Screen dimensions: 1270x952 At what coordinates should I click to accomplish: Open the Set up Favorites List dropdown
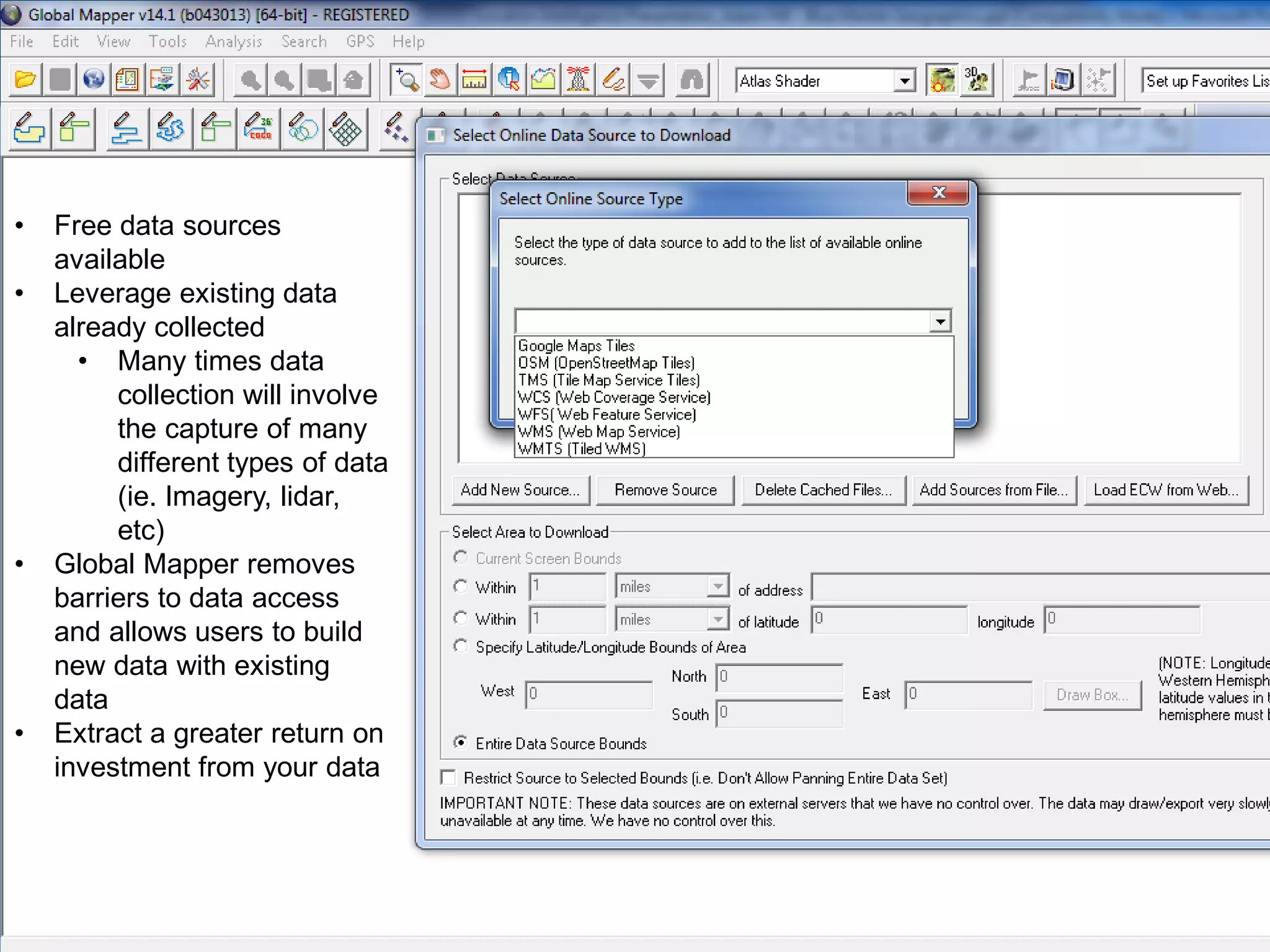pos(1206,81)
